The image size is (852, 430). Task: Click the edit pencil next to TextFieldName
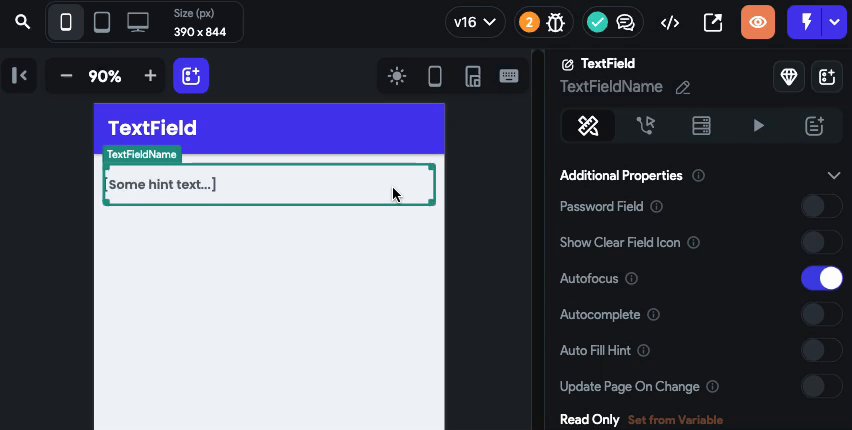[683, 88]
